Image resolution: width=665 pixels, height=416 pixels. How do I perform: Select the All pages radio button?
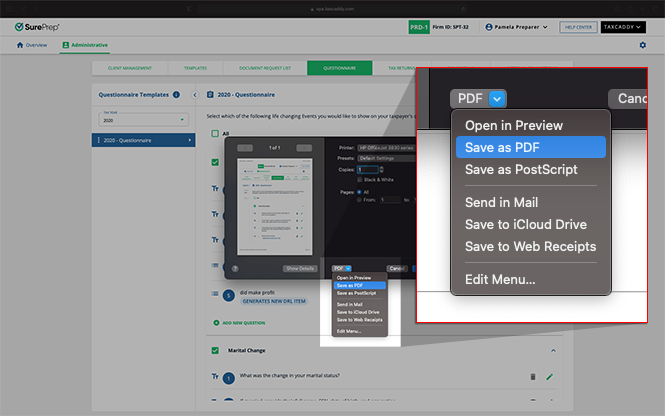359,192
